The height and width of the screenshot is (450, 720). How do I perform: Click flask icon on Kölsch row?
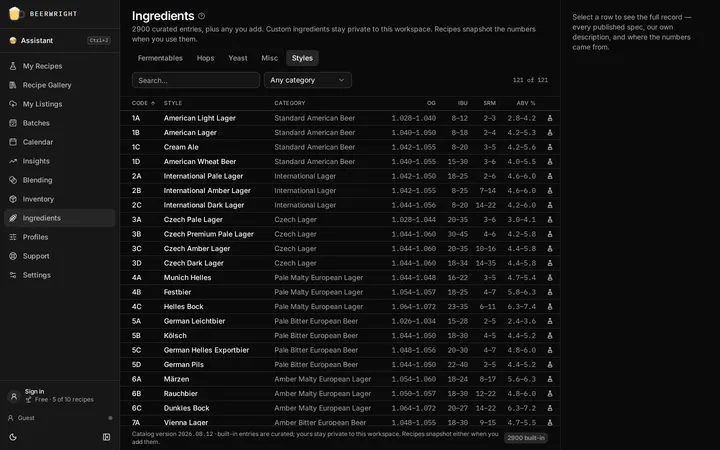point(550,336)
